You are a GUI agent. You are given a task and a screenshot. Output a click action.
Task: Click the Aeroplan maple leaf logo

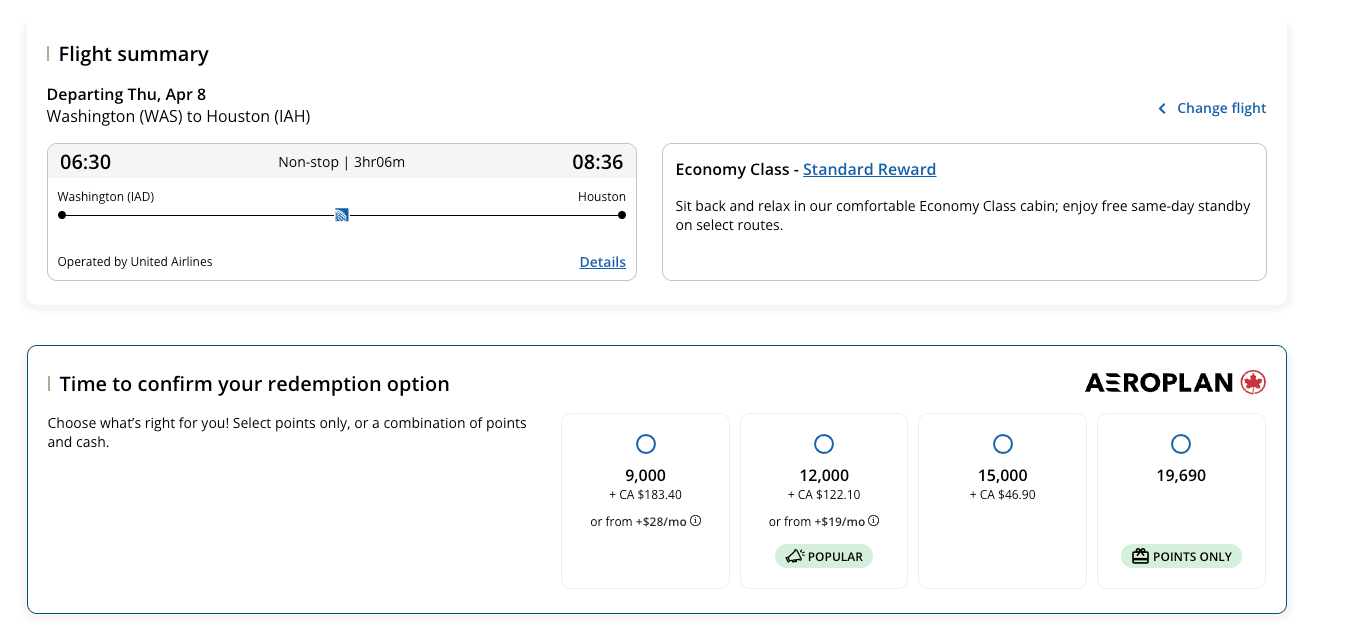[x=1253, y=382]
